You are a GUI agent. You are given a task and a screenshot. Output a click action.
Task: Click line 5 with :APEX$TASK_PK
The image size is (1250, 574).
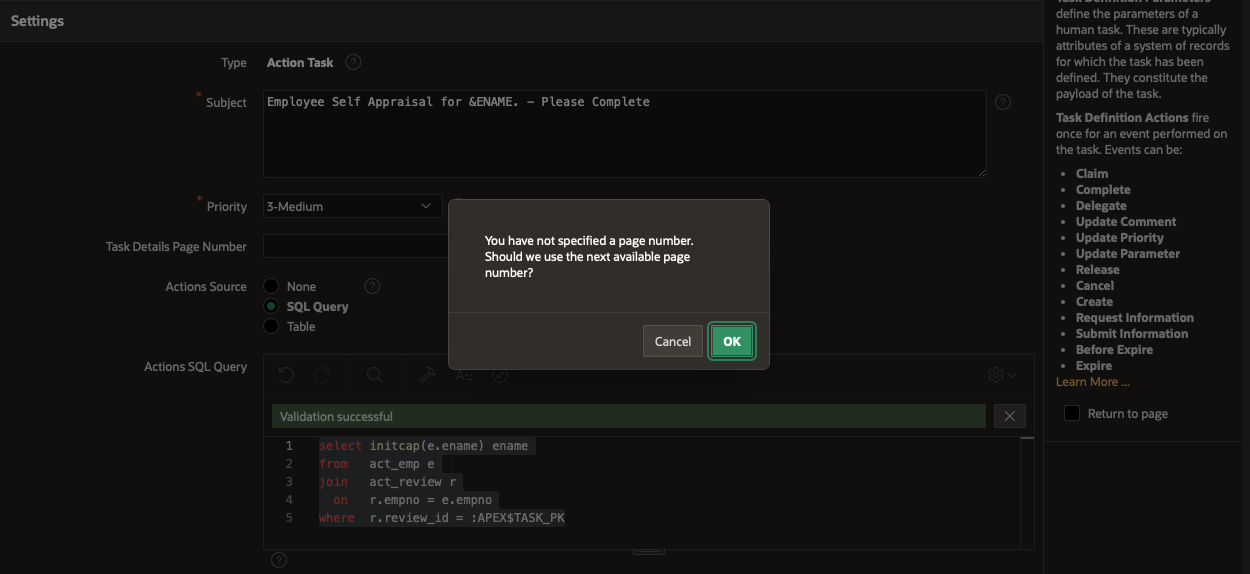442,518
